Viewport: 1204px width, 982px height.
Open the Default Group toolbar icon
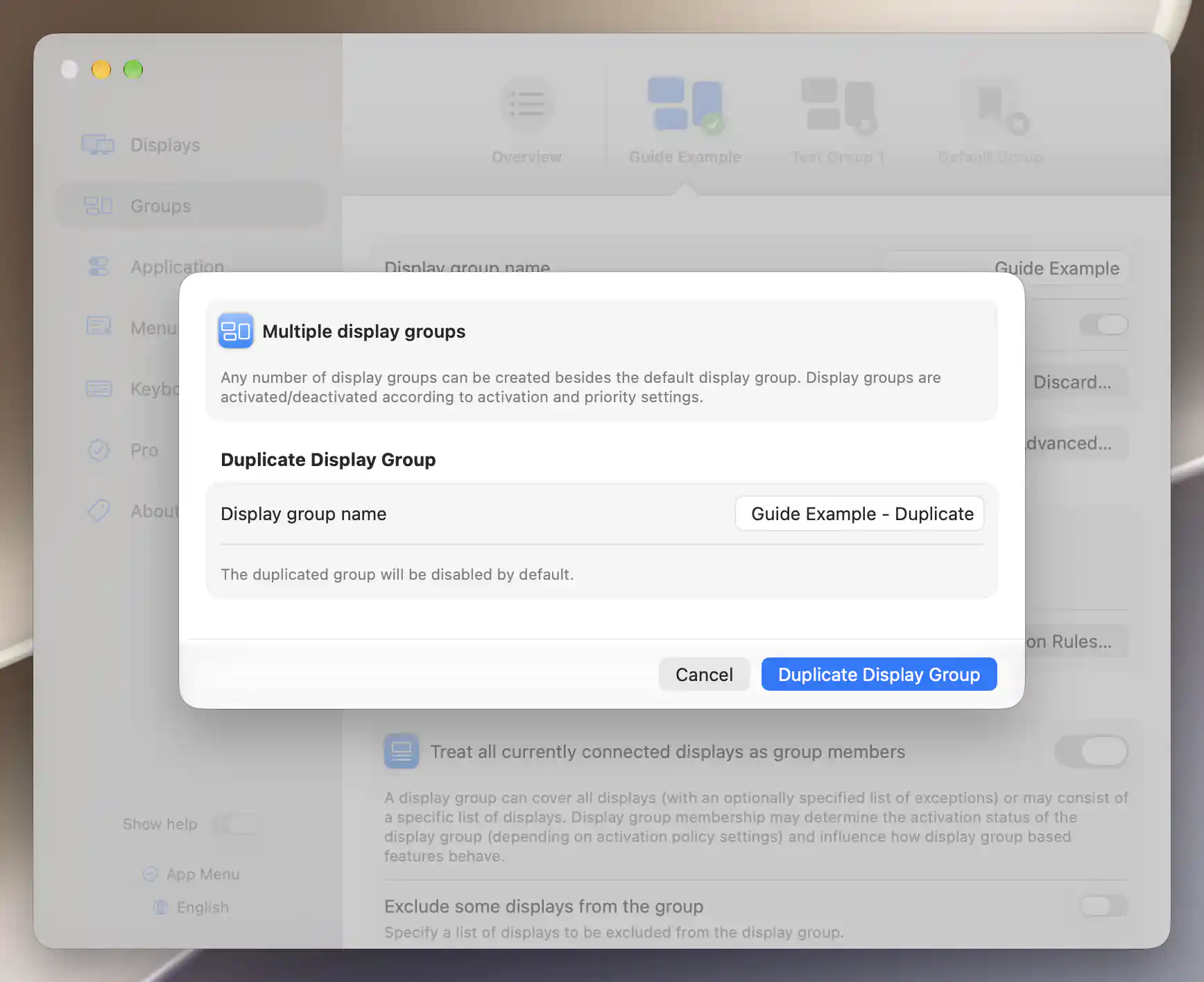pyautogui.click(x=992, y=105)
